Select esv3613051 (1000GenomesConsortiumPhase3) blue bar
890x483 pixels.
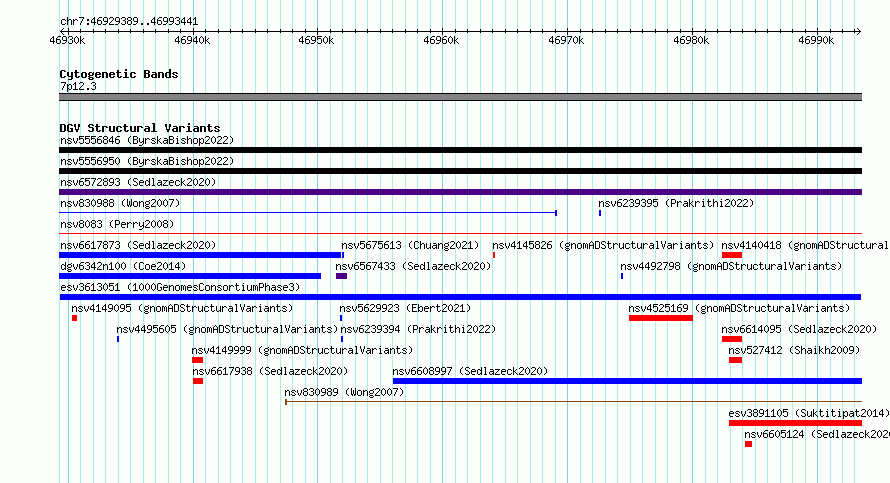pyautogui.click(x=460, y=297)
